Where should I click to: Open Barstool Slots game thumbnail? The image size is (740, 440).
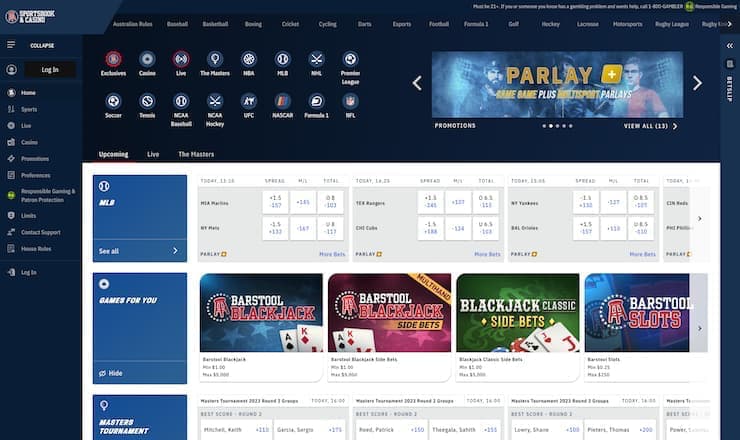click(x=637, y=313)
